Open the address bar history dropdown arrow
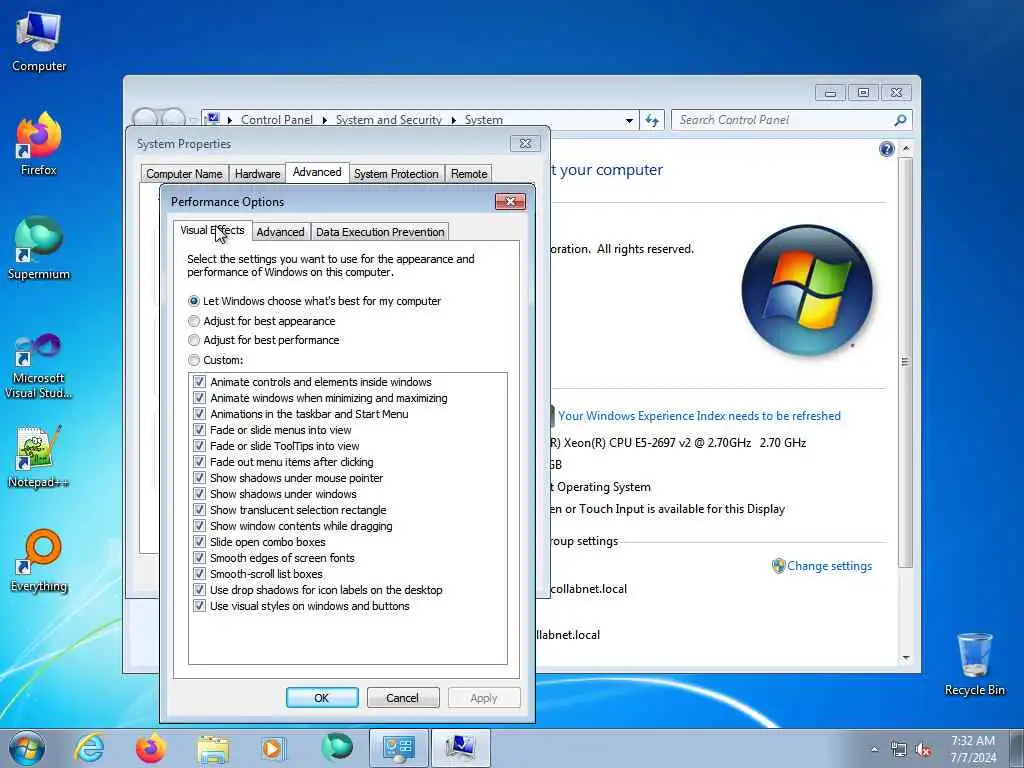 coord(629,120)
